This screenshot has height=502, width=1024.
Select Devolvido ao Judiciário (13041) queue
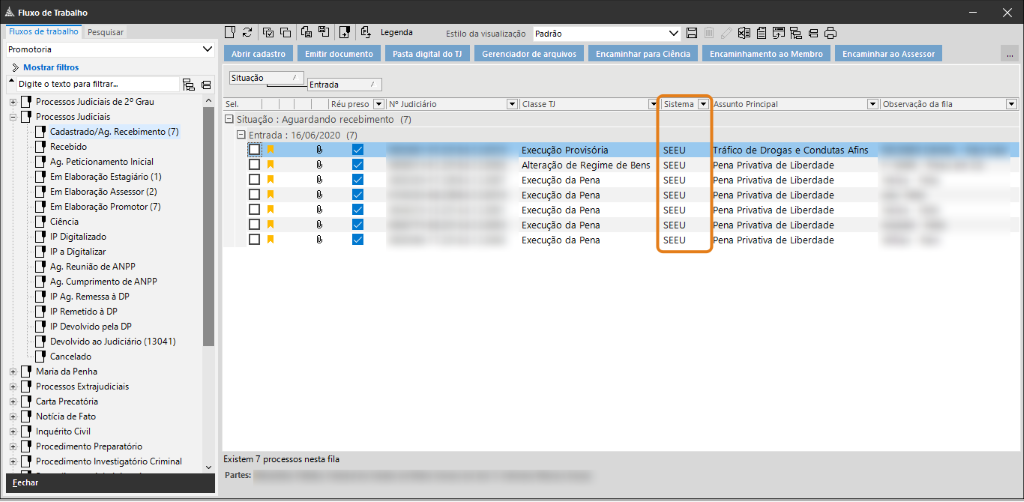112,341
